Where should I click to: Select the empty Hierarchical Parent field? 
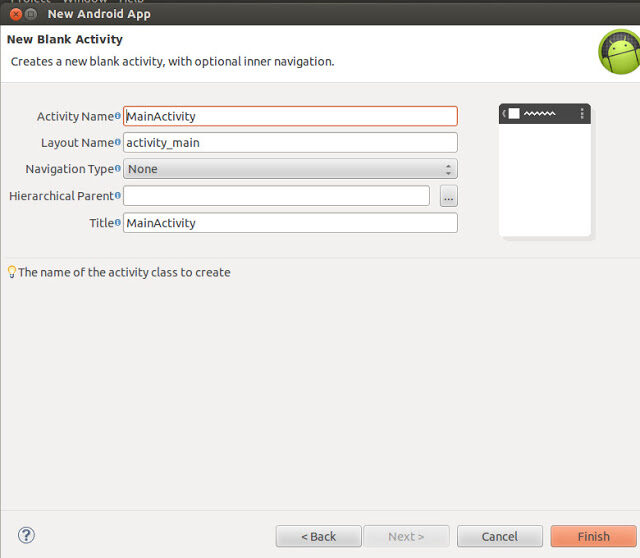coord(276,196)
